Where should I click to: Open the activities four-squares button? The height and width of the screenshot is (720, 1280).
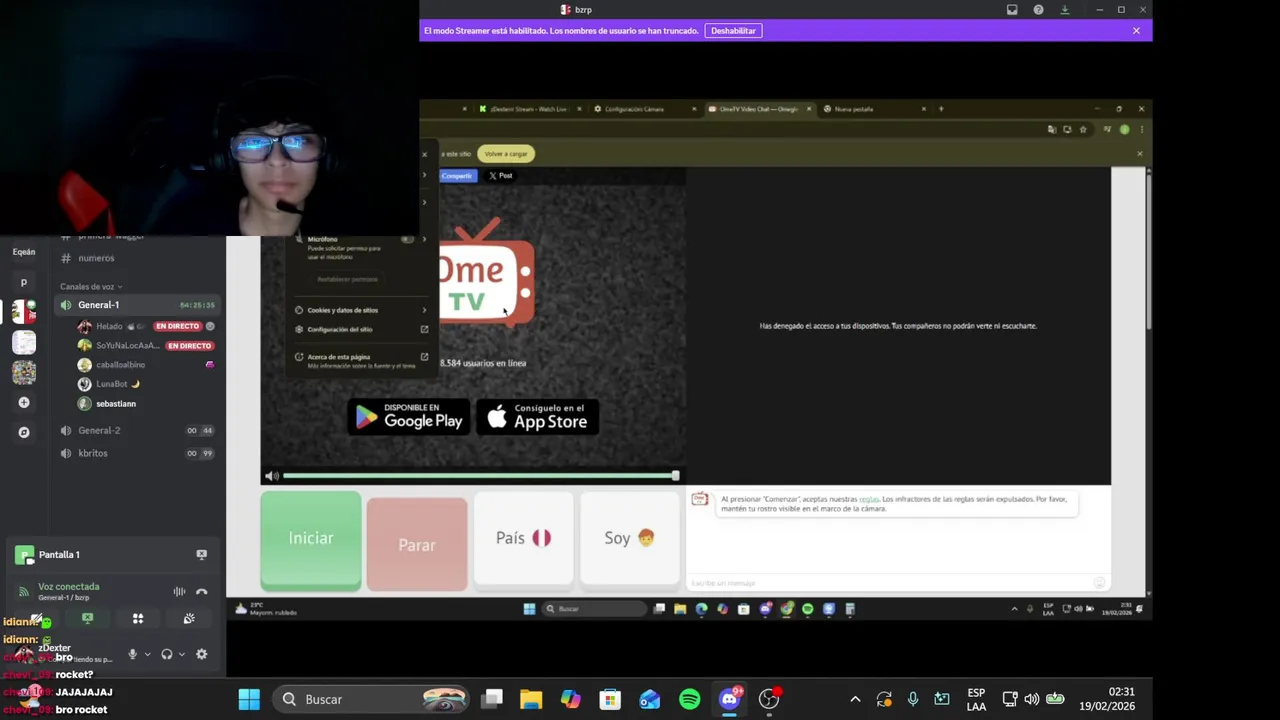tap(138, 619)
